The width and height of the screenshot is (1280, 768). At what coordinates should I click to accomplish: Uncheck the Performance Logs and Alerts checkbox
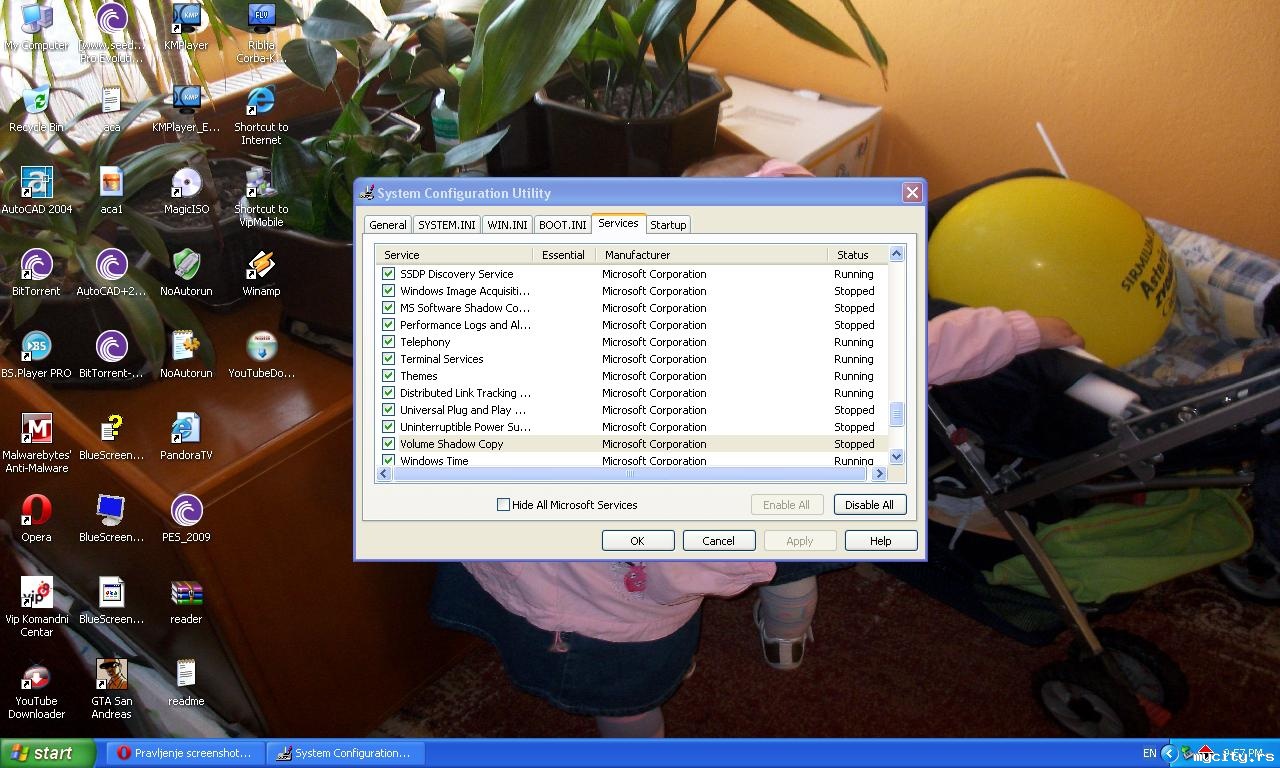(389, 325)
